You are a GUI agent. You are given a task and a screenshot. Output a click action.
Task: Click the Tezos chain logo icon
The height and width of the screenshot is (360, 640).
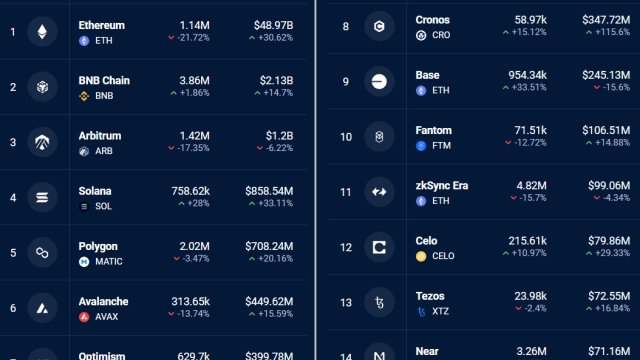click(x=379, y=302)
